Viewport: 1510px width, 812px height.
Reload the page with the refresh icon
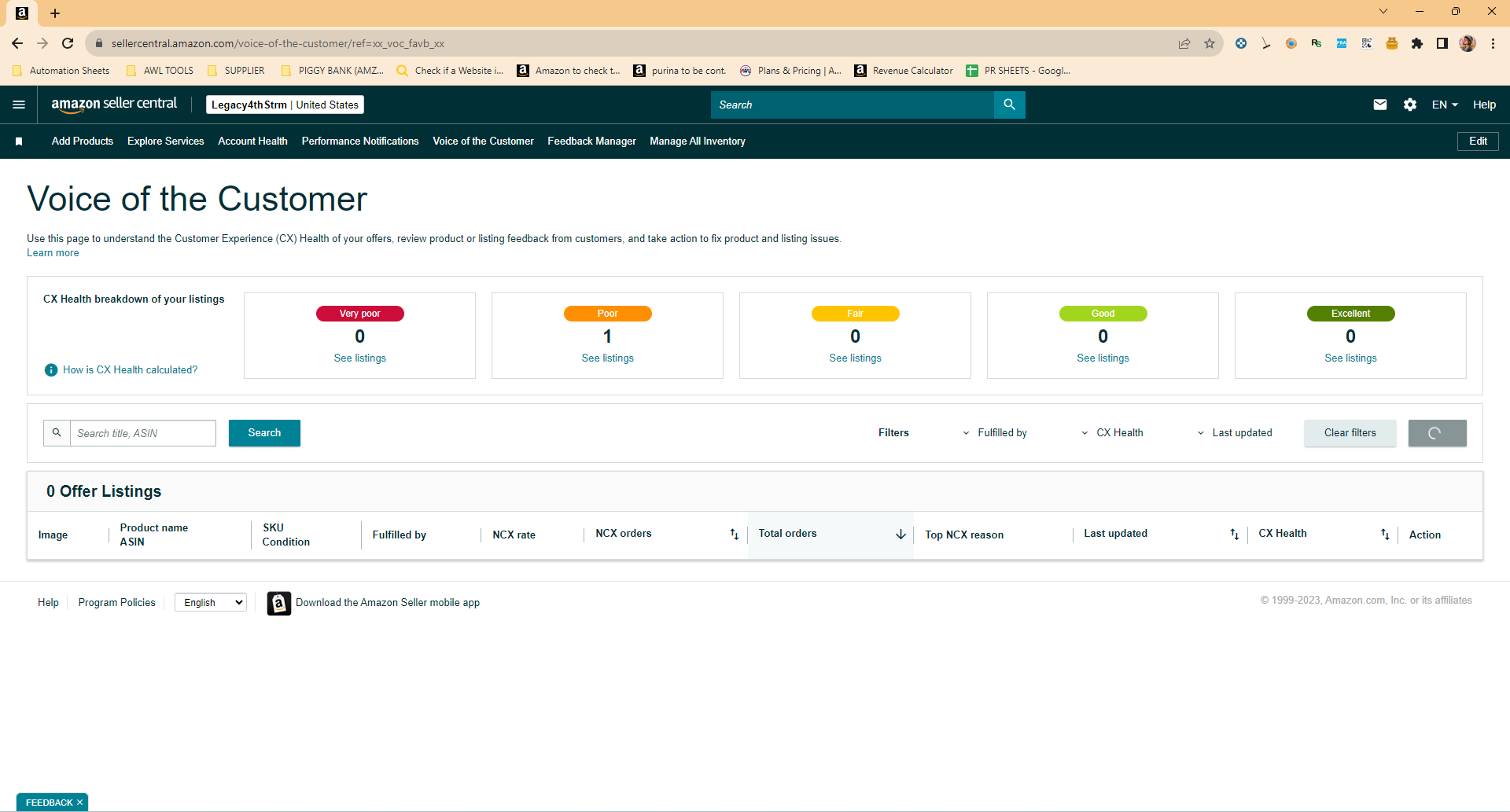tap(68, 43)
